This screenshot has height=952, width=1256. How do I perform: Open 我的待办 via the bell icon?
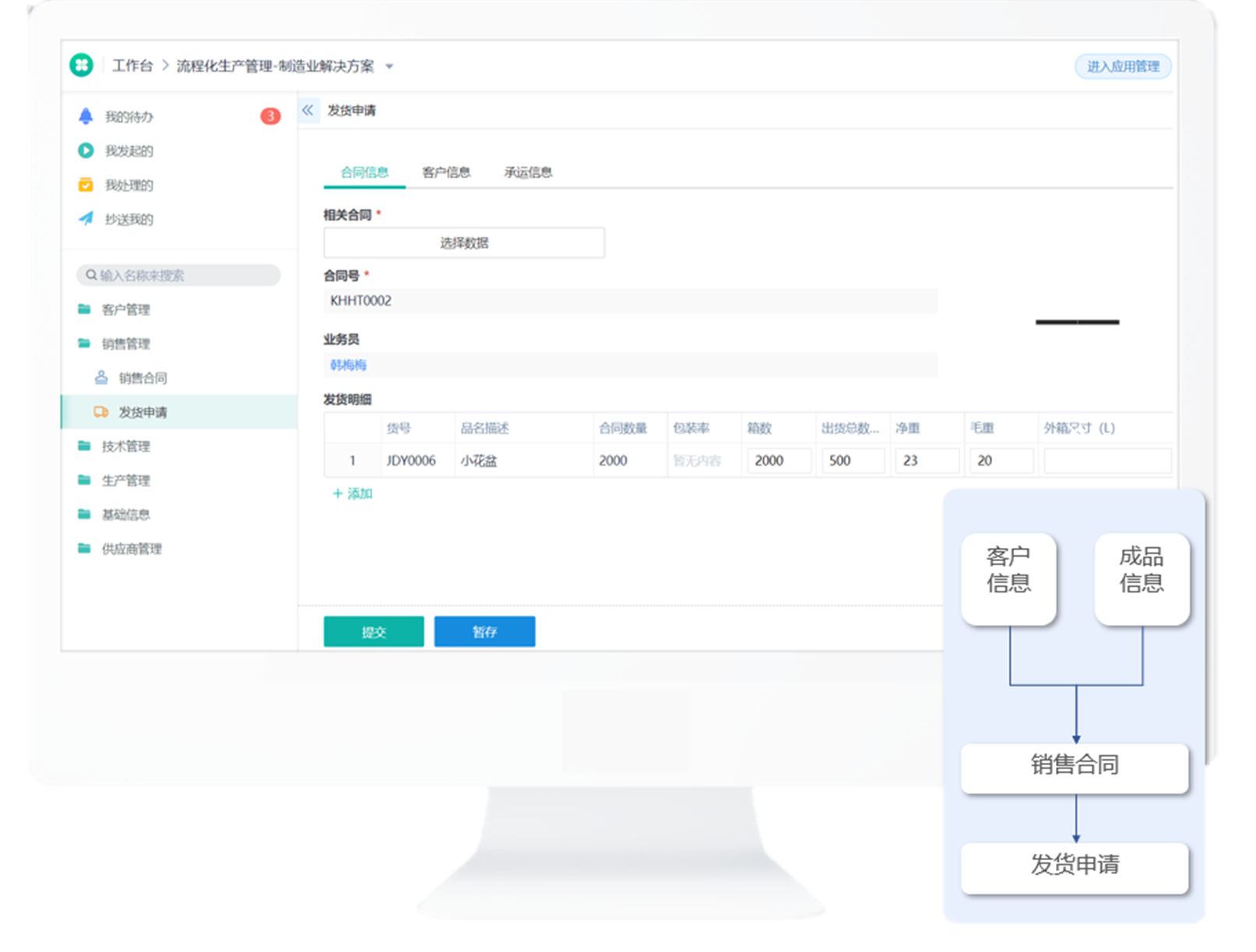click(x=86, y=116)
